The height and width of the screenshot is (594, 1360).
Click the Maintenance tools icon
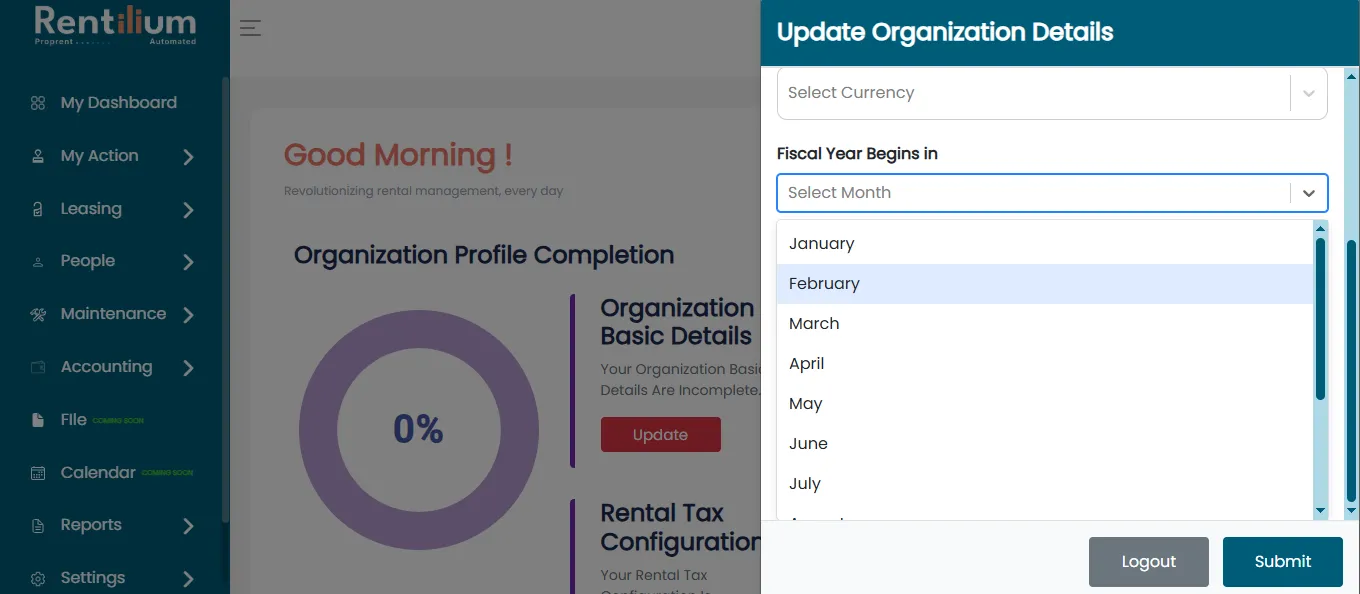click(x=38, y=314)
